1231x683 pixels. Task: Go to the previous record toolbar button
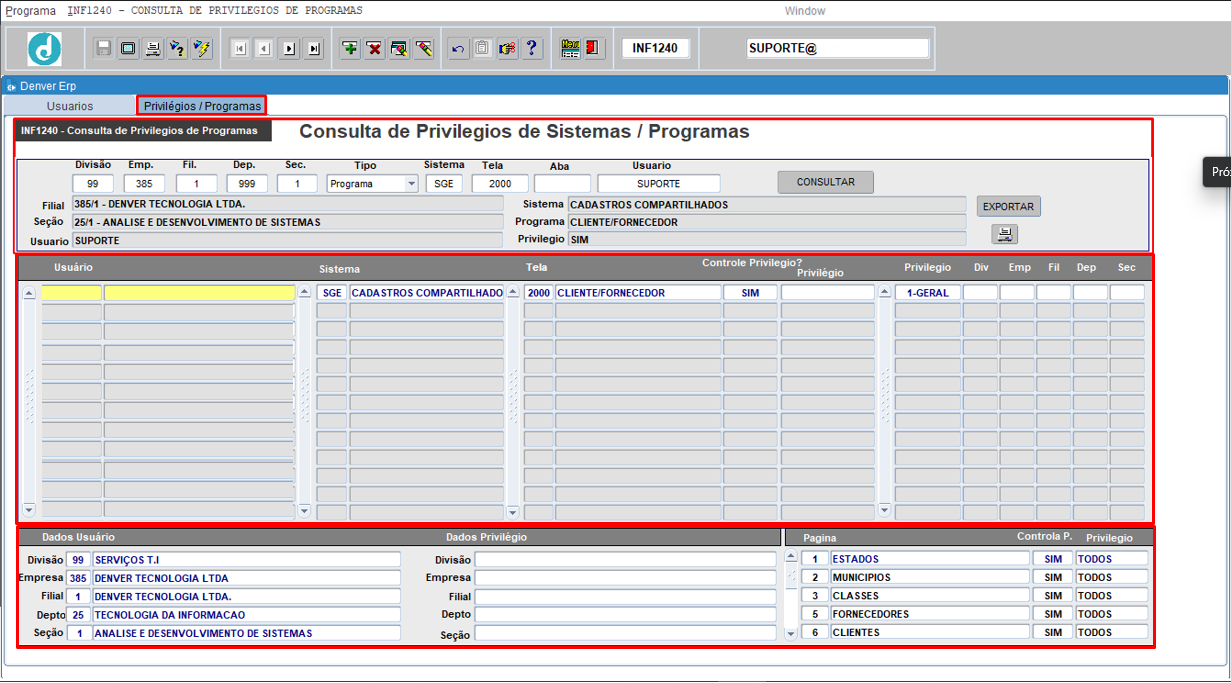264,48
